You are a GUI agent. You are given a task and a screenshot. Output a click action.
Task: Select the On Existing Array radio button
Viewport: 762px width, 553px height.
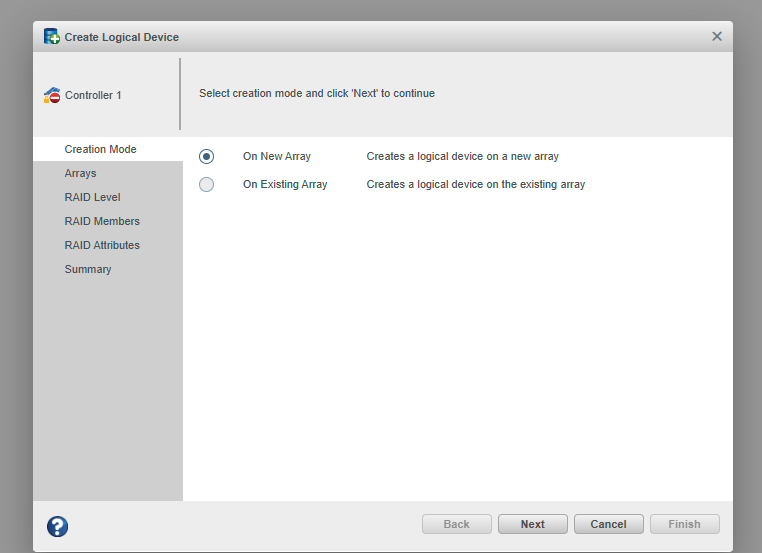pyautogui.click(x=206, y=184)
